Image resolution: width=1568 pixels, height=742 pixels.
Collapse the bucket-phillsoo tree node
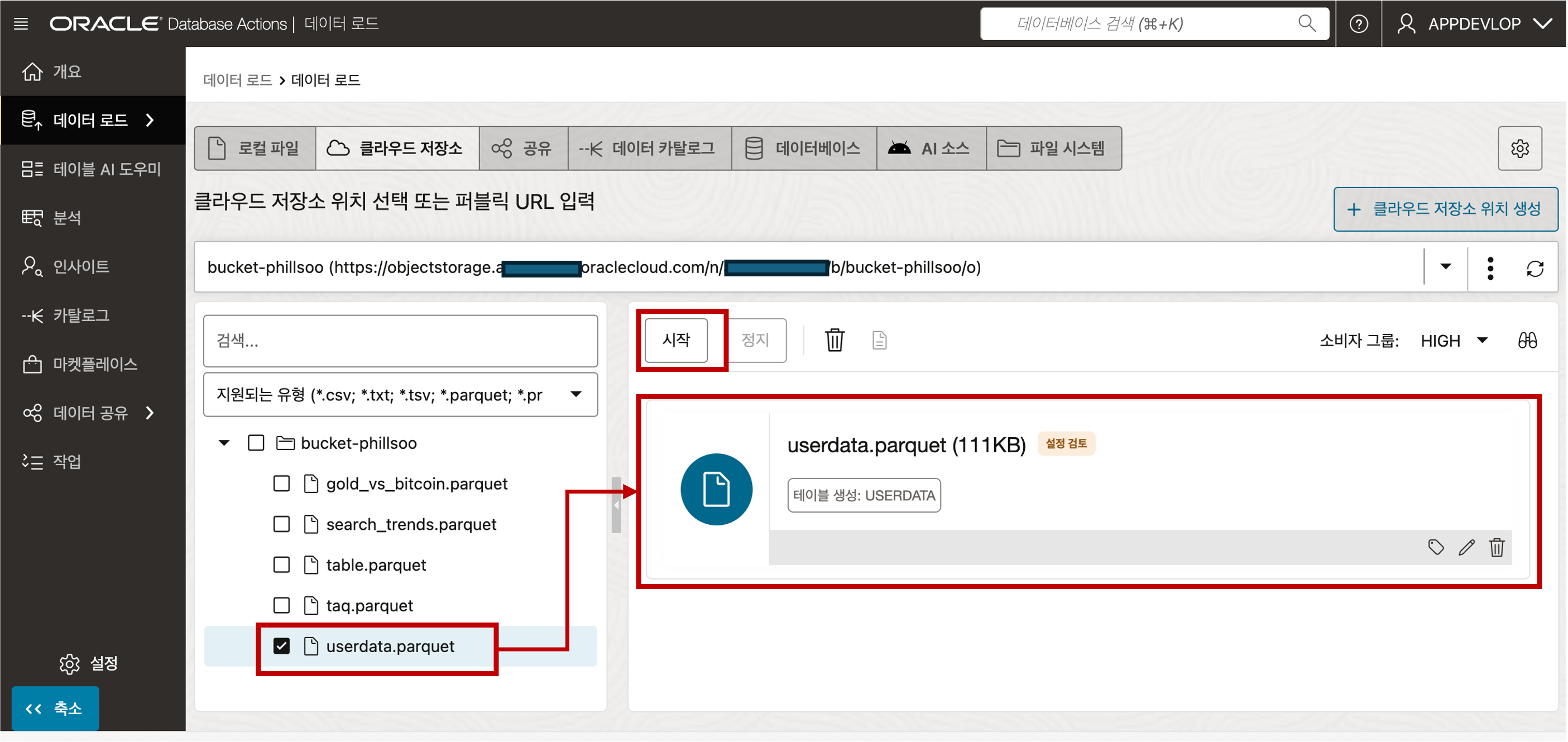pyautogui.click(x=224, y=443)
